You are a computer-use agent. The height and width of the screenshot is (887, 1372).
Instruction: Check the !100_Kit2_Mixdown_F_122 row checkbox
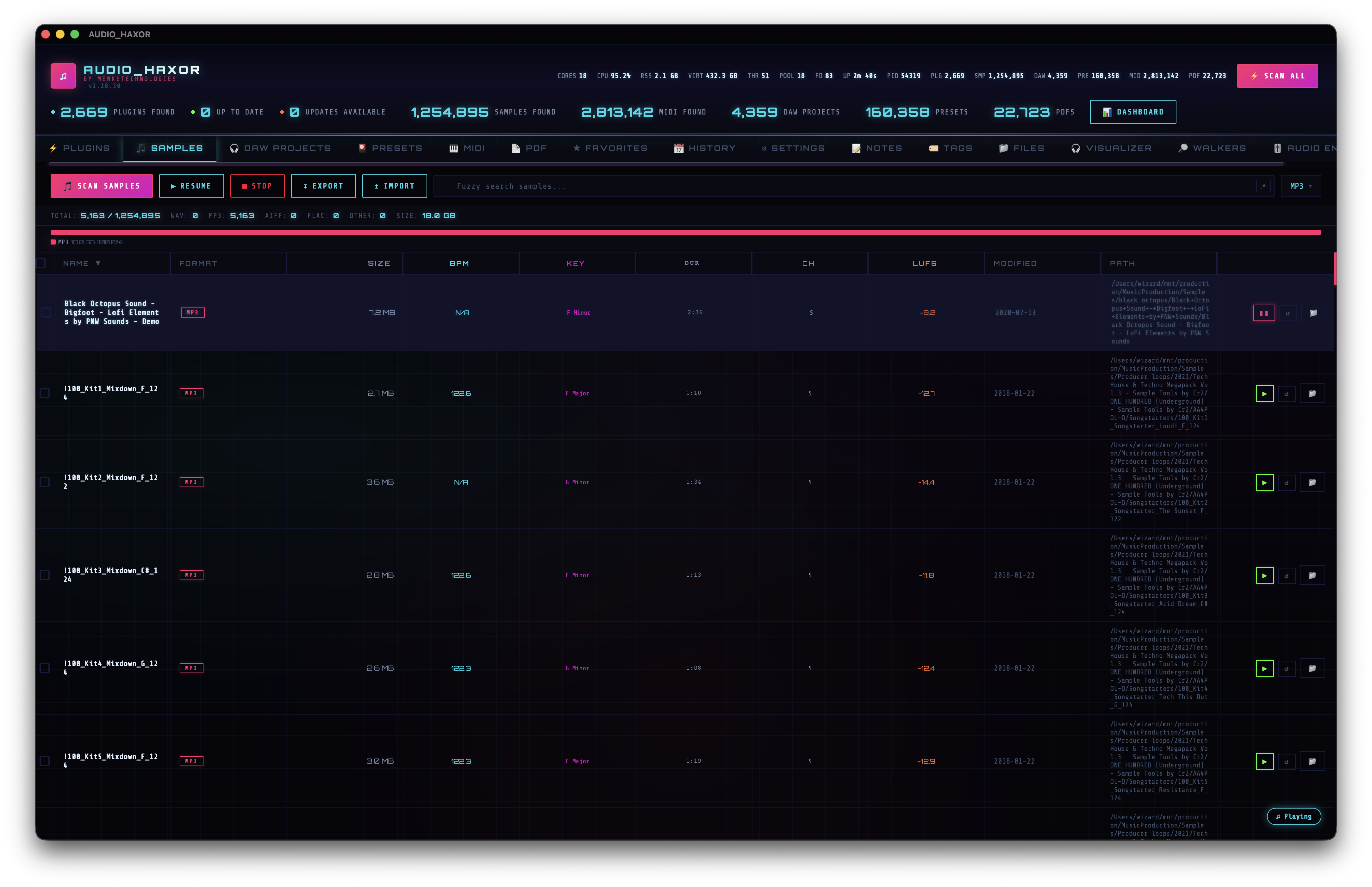44,482
